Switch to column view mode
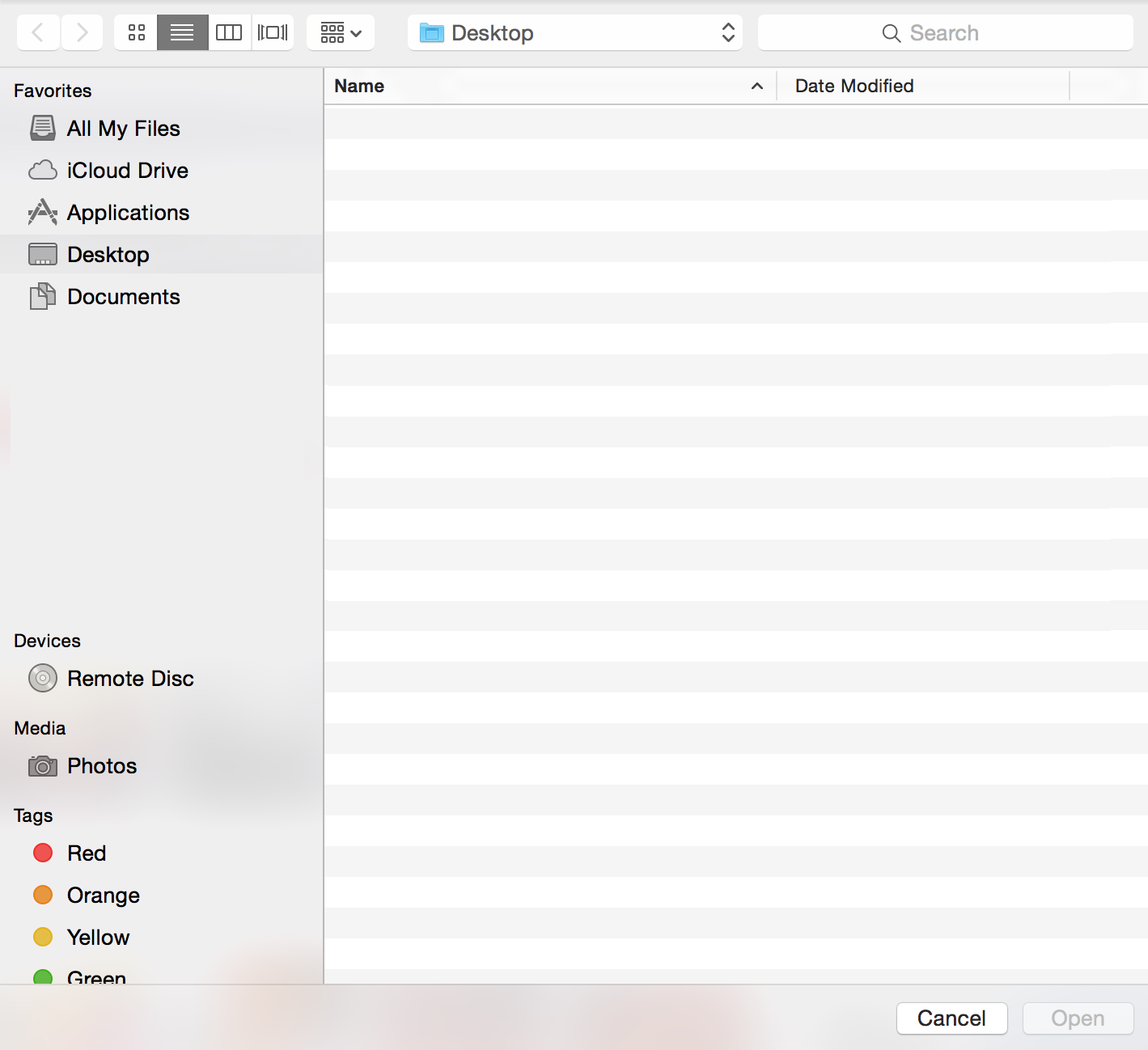Screen dimensions: 1148x1050 [229, 32]
